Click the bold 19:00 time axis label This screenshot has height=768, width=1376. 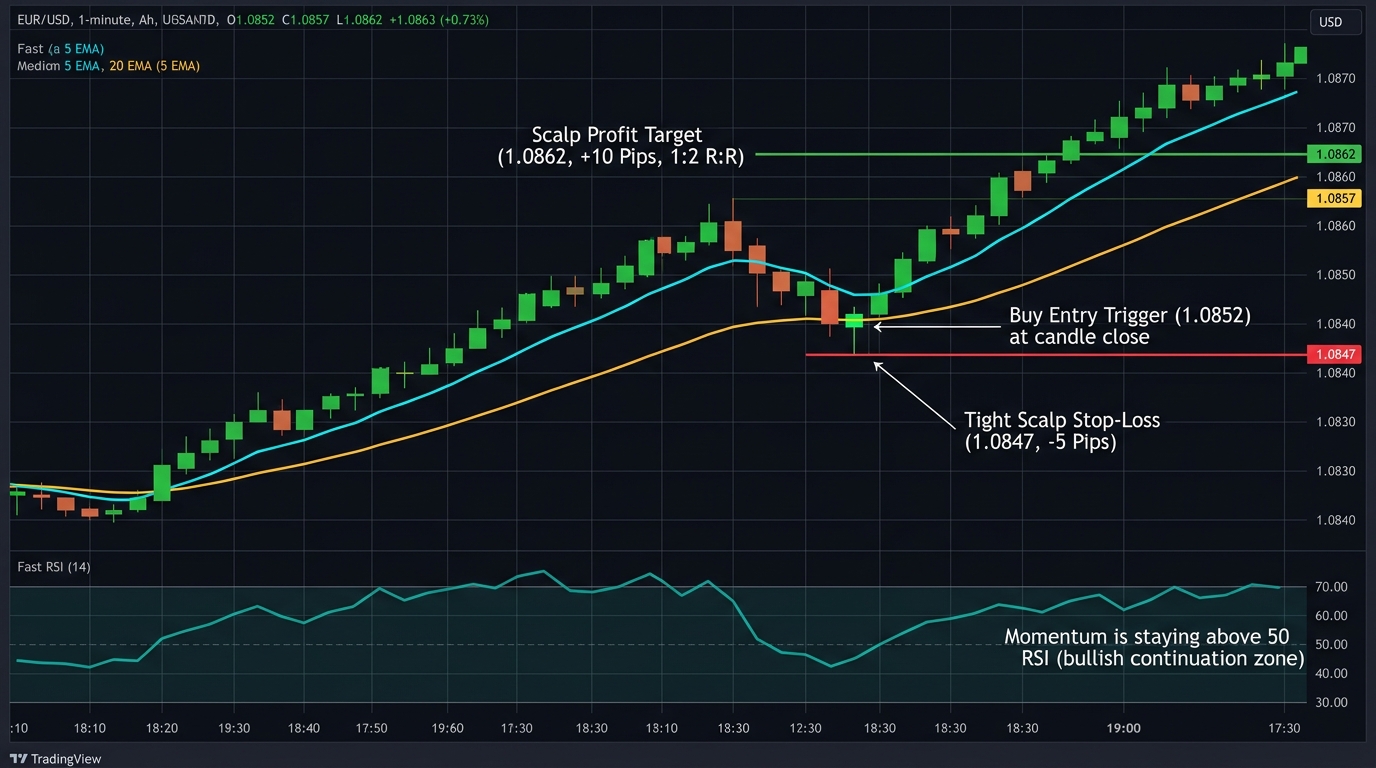1123,728
